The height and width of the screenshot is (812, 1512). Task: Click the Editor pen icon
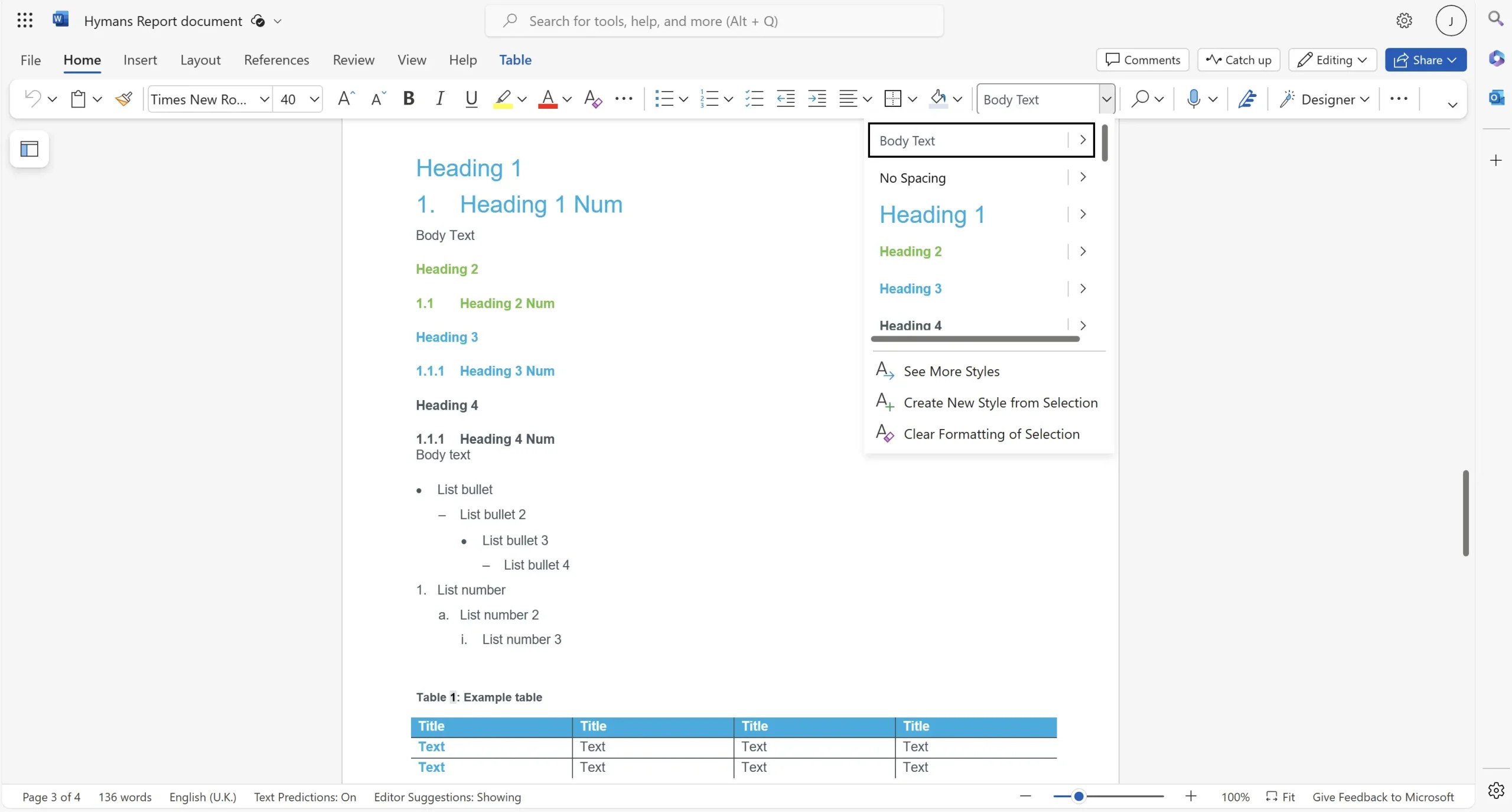1247,99
